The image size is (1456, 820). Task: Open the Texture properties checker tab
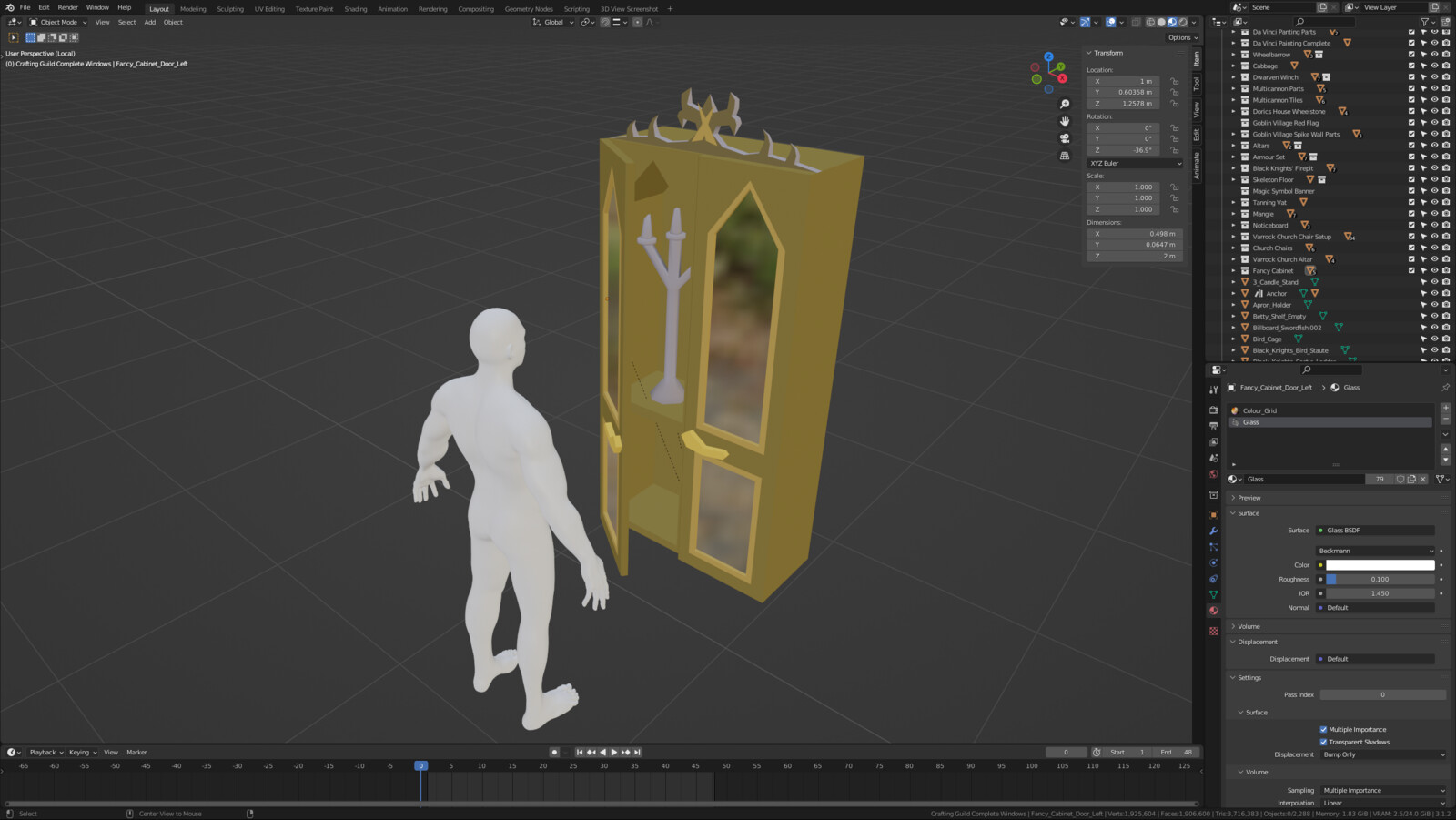(1213, 631)
